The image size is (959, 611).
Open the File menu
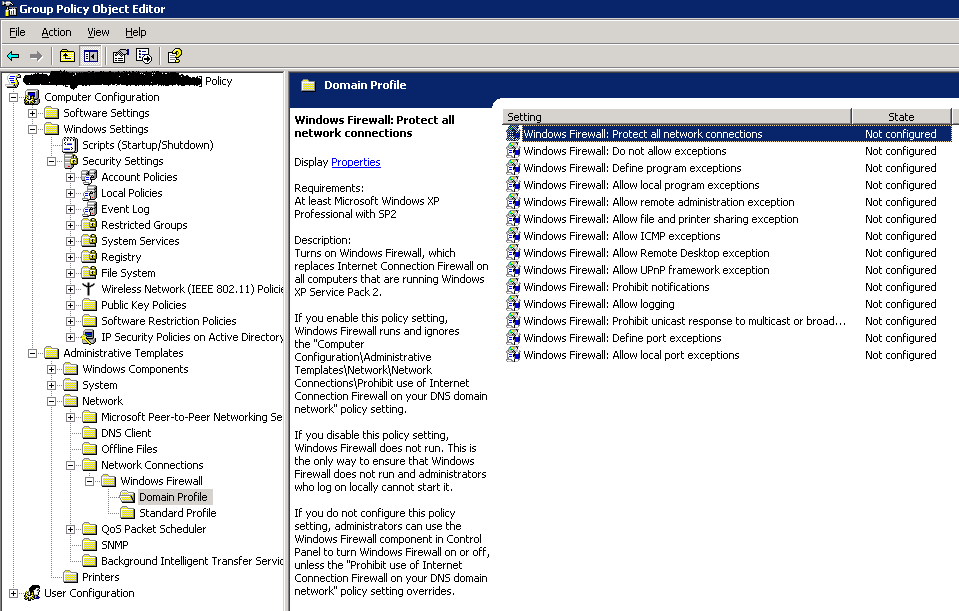(x=17, y=32)
